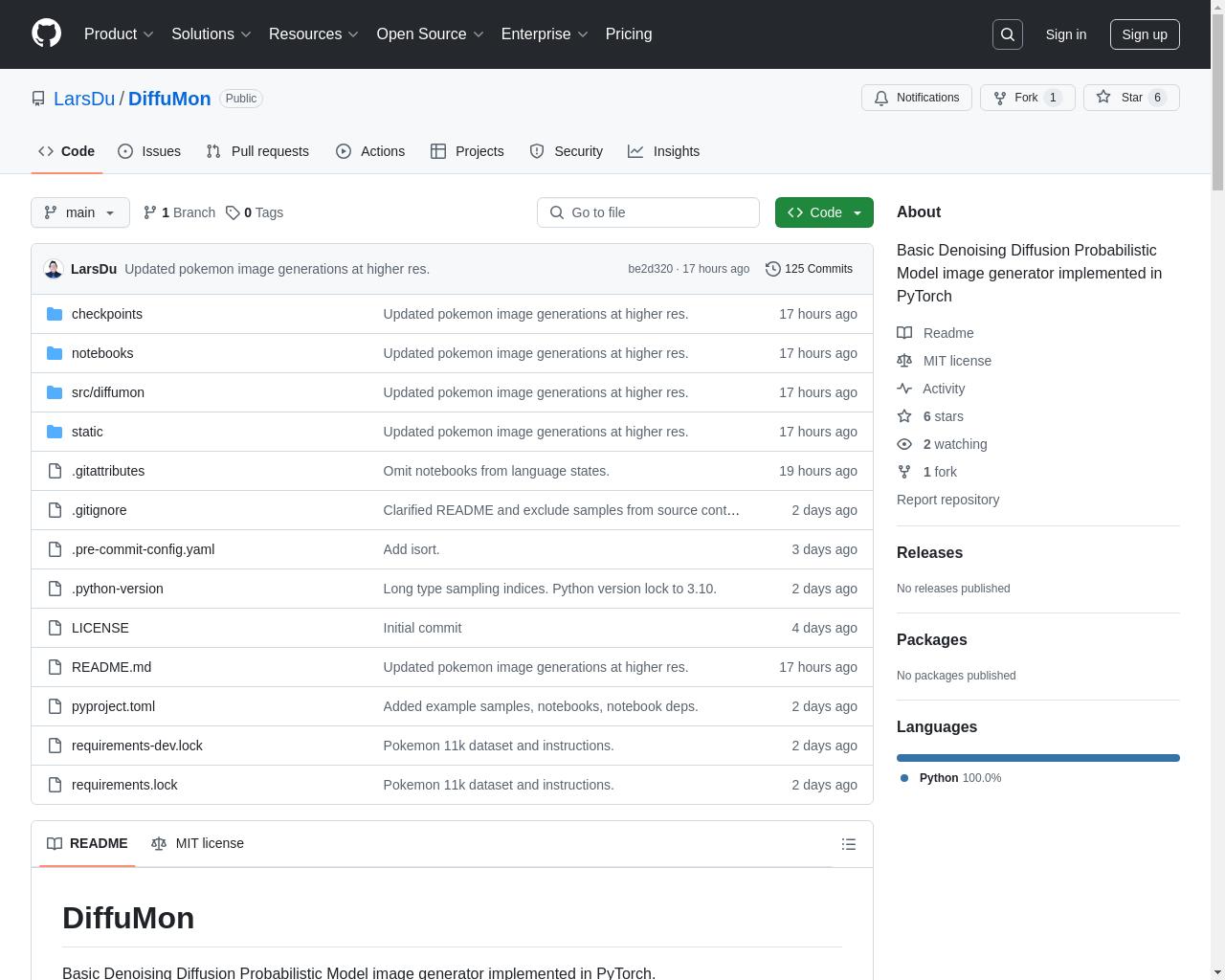Switch to the Insights tab
This screenshot has height=980, width=1225.
664,151
